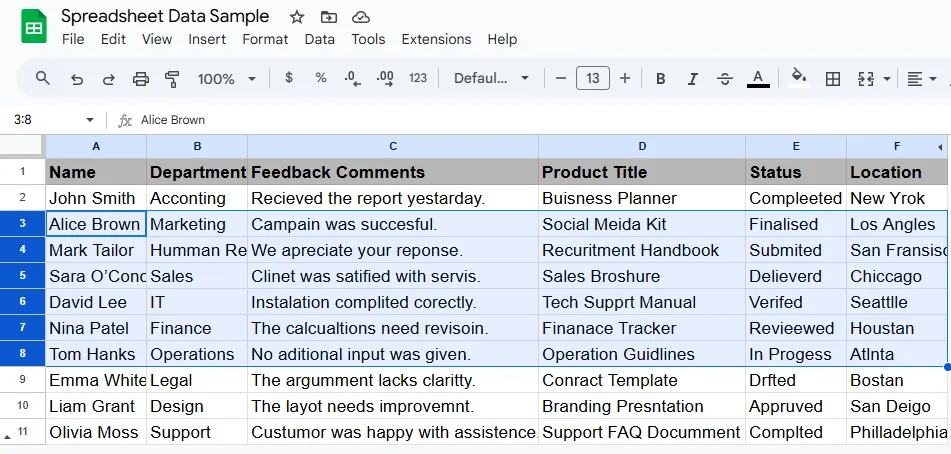Open the Help menu
Image resolution: width=951 pixels, height=454 pixels.
click(x=502, y=39)
